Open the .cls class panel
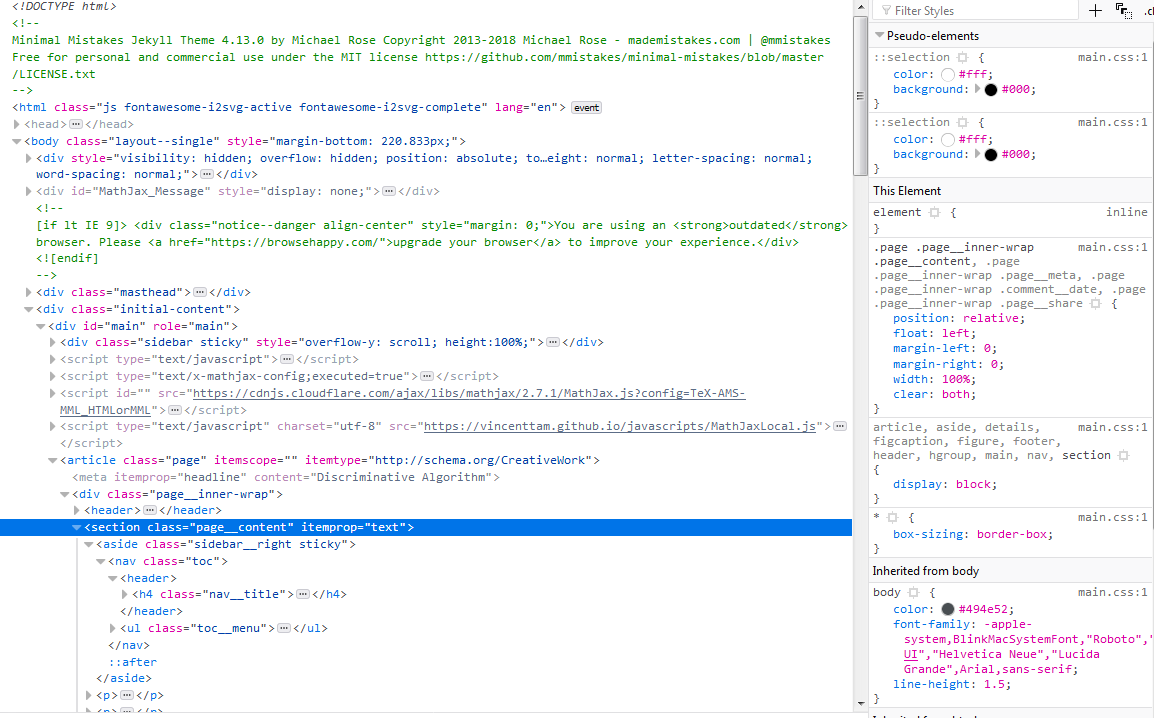The image size is (1154, 718). 1148,12
